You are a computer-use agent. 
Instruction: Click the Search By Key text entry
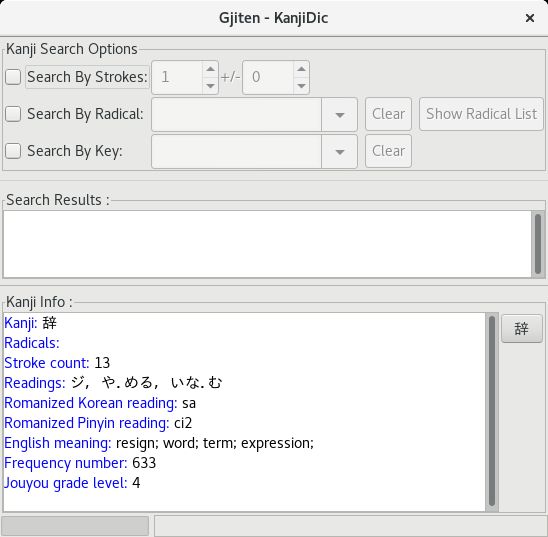tap(237, 152)
